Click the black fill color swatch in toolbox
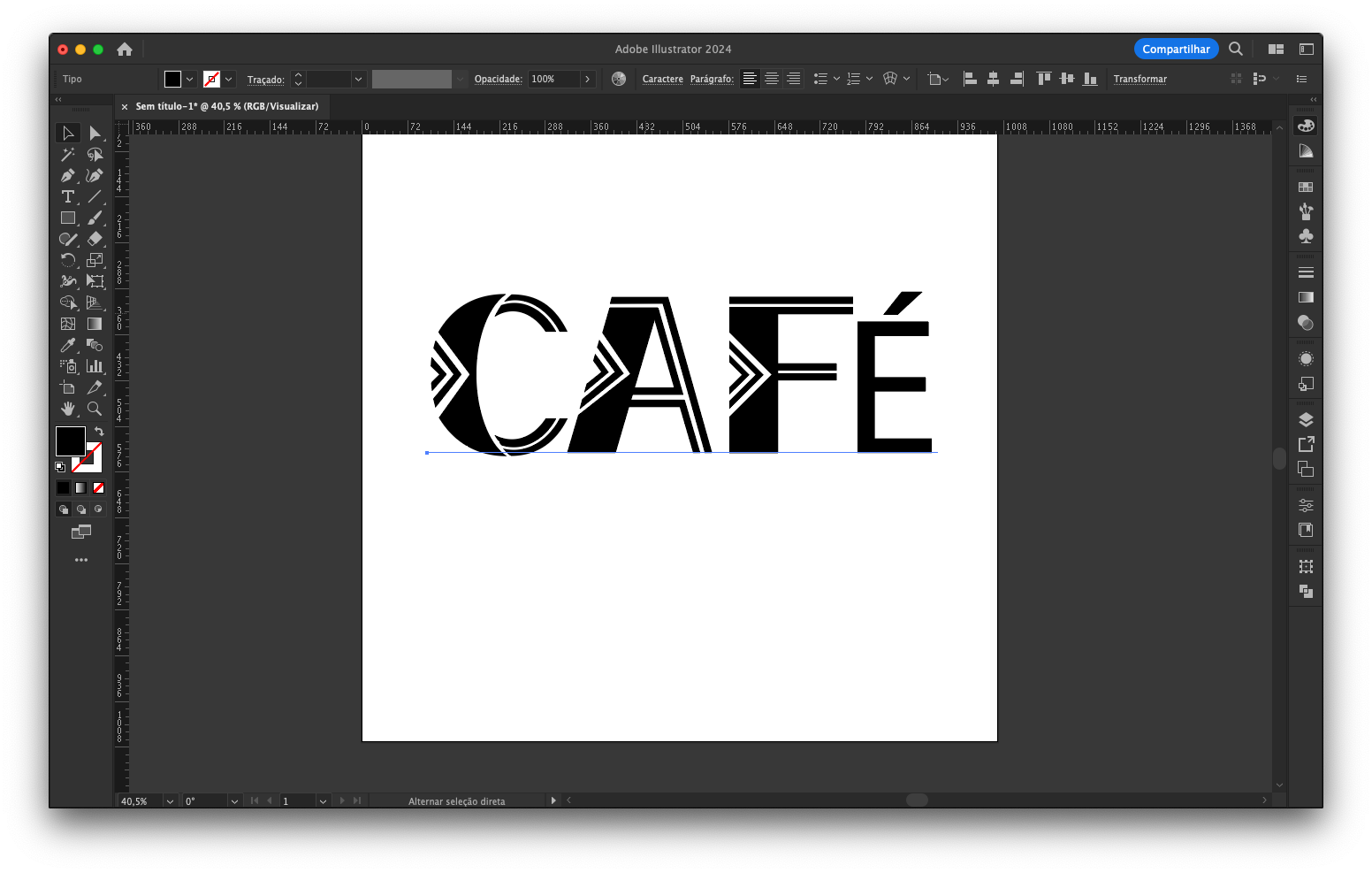This screenshot has height=873, width=1372. tap(70, 440)
